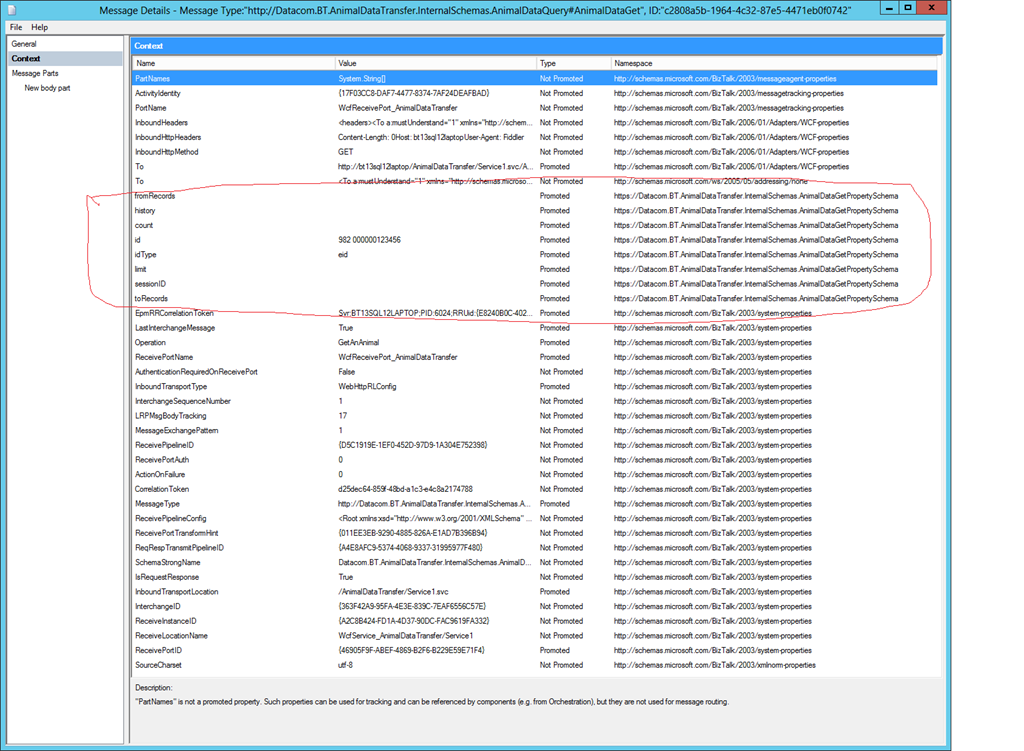Select the ReceivePortAuth row
Screen dimensions: 1024x751
click(x=535, y=460)
